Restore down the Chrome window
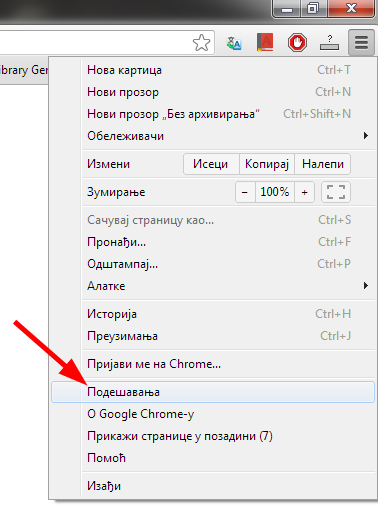The width and height of the screenshot is (378, 528). (x=313, y=9)
